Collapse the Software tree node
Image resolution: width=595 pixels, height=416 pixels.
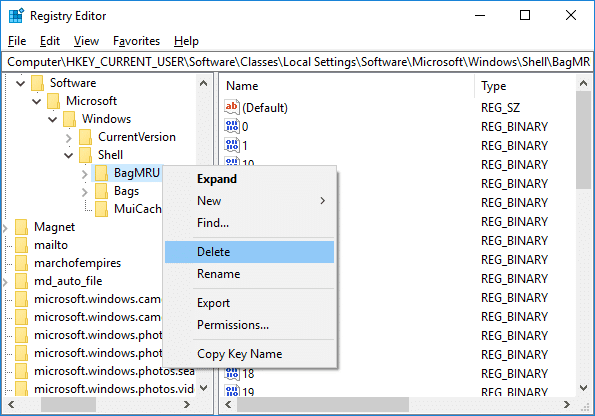click(20, 83)
